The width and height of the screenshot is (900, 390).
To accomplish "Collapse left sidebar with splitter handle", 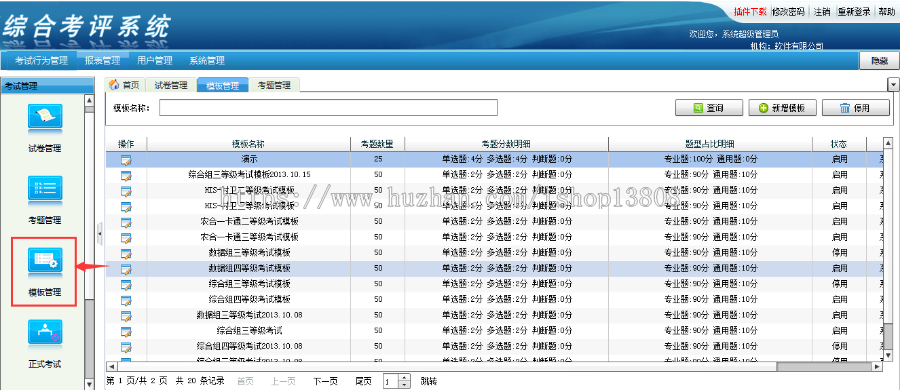I will 100,233.
